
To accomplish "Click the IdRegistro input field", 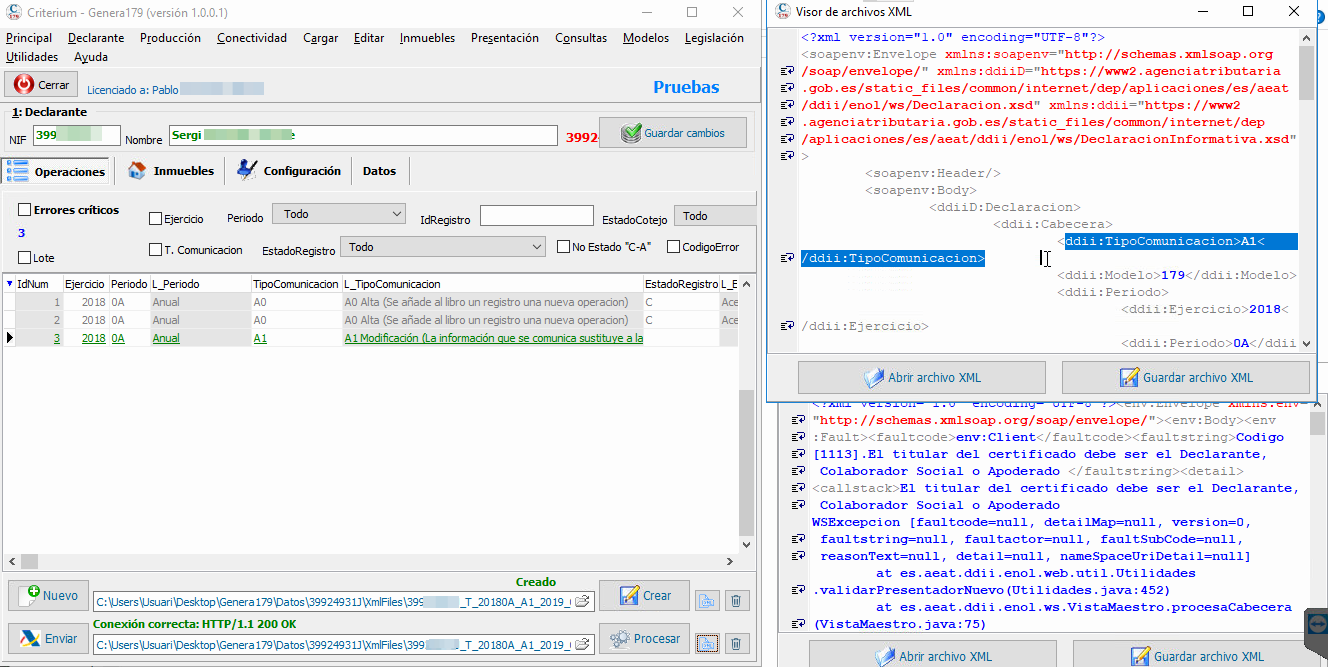I will [537, 216].
